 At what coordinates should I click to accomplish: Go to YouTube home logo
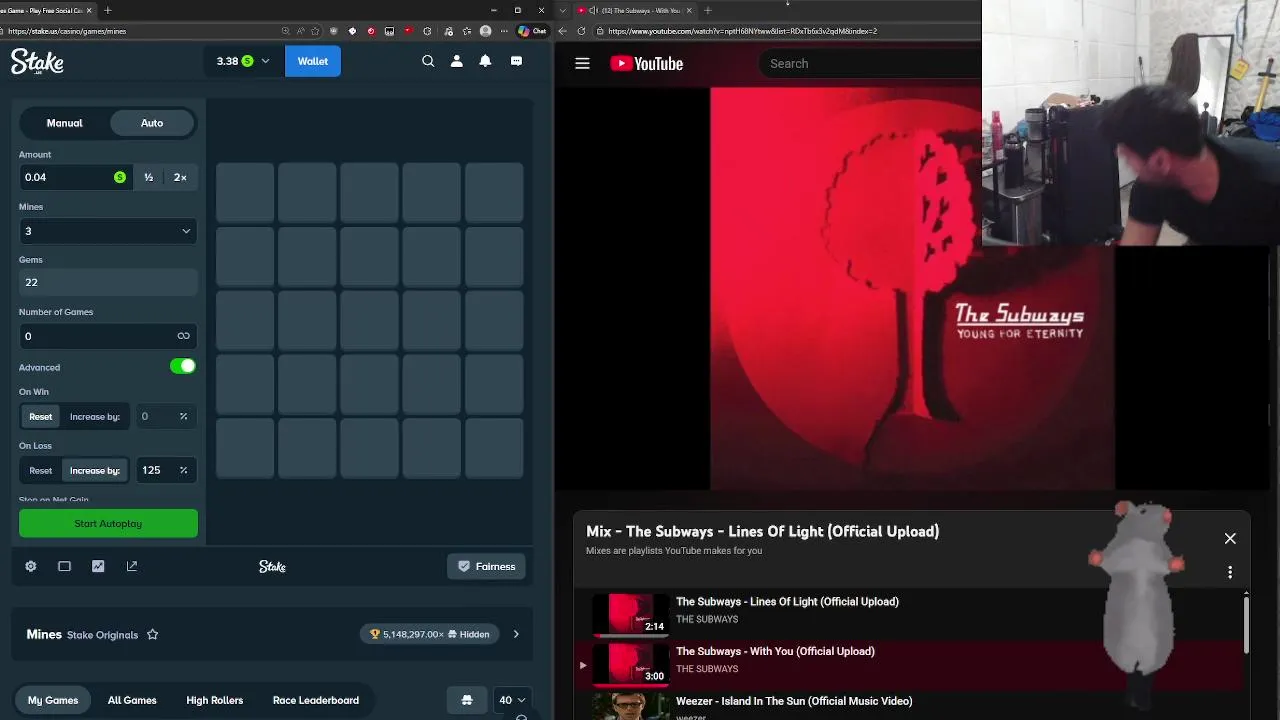click(x=646, y=63)
